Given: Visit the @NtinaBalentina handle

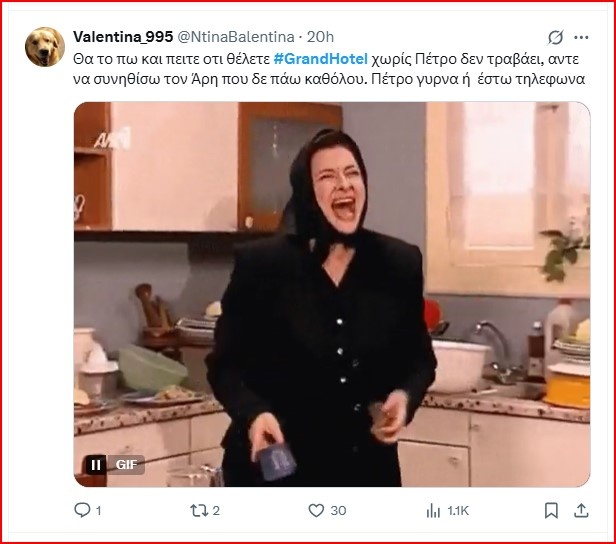Looking at the screenshot, I should pyautogui.click(x=236, y=37).
